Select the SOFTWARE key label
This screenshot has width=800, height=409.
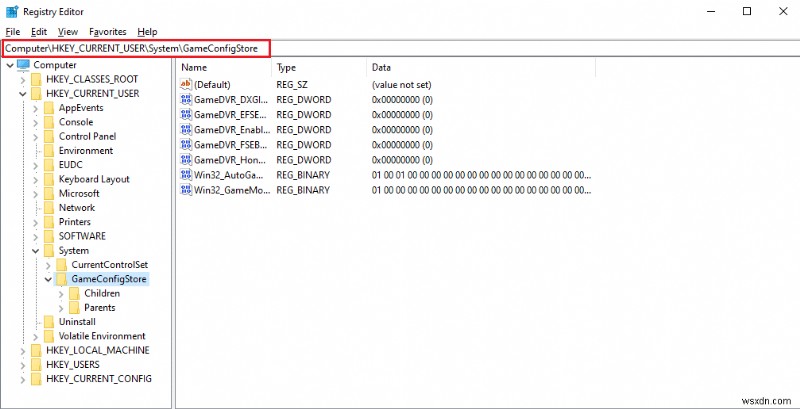click(82, 237)
